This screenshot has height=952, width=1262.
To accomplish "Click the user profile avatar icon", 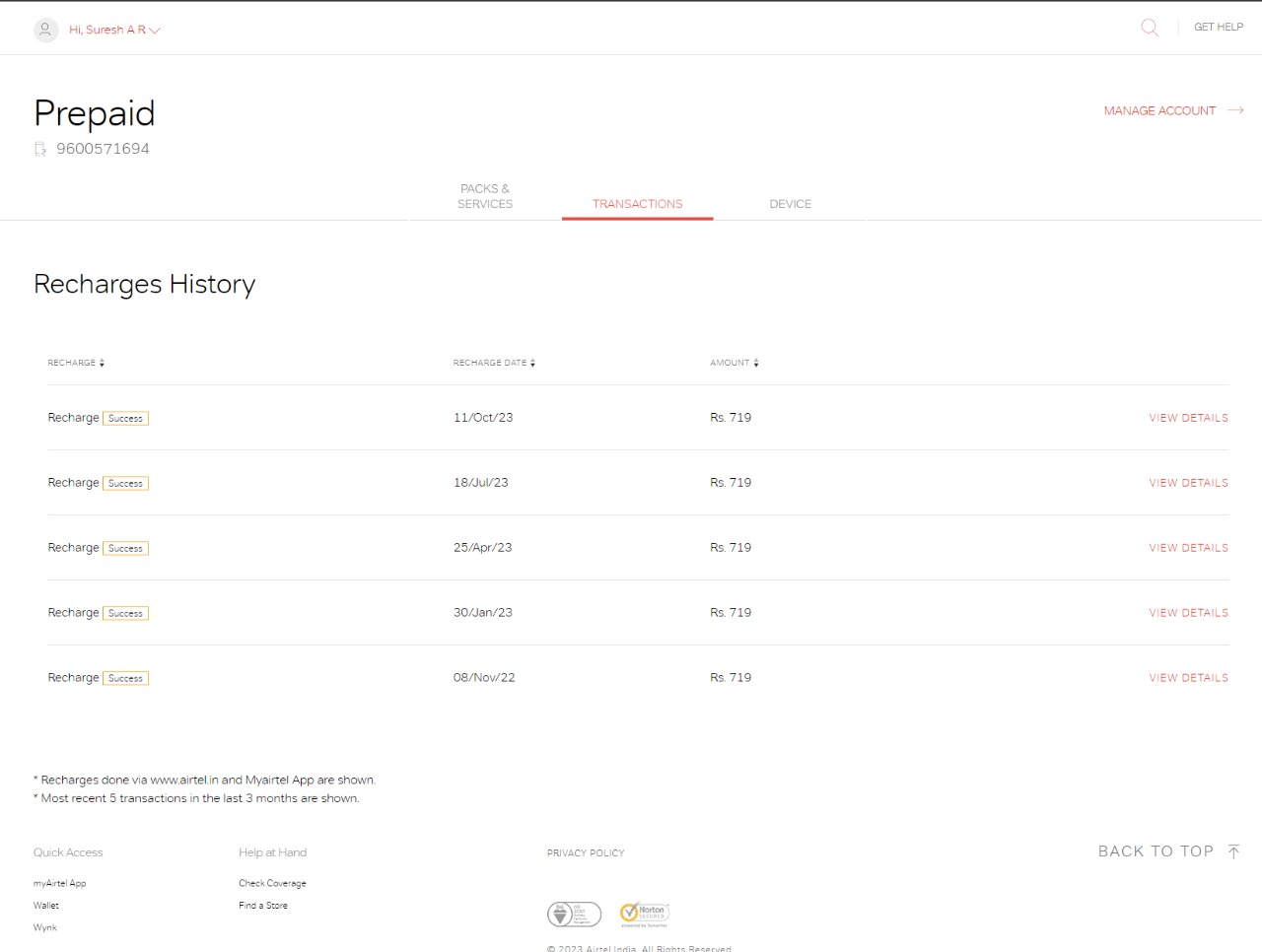I will point(45,30).
